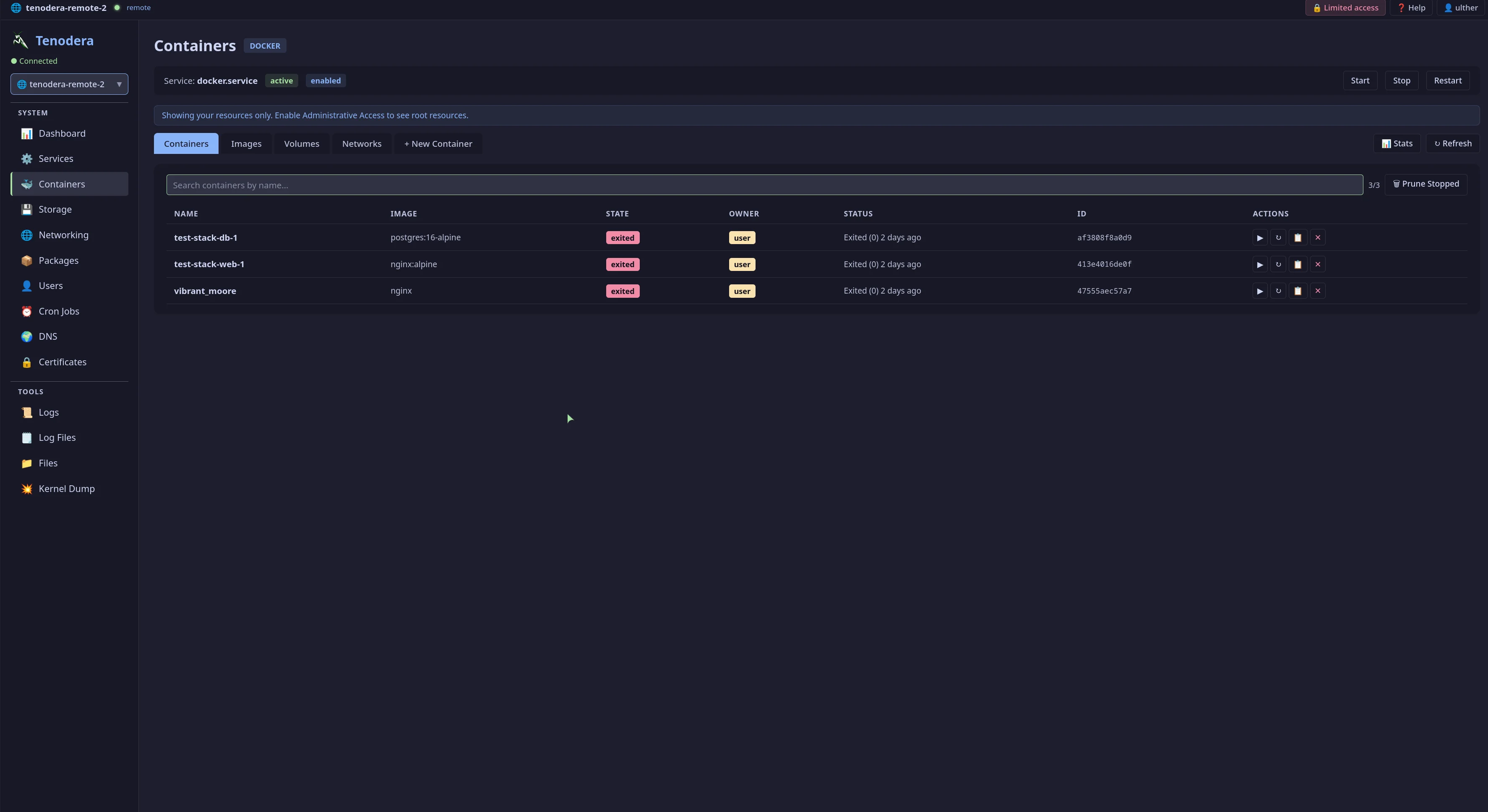Viewport: 1488px width, 812px height.
Task: Click the administrative access info banner
Action: (816, 115)
